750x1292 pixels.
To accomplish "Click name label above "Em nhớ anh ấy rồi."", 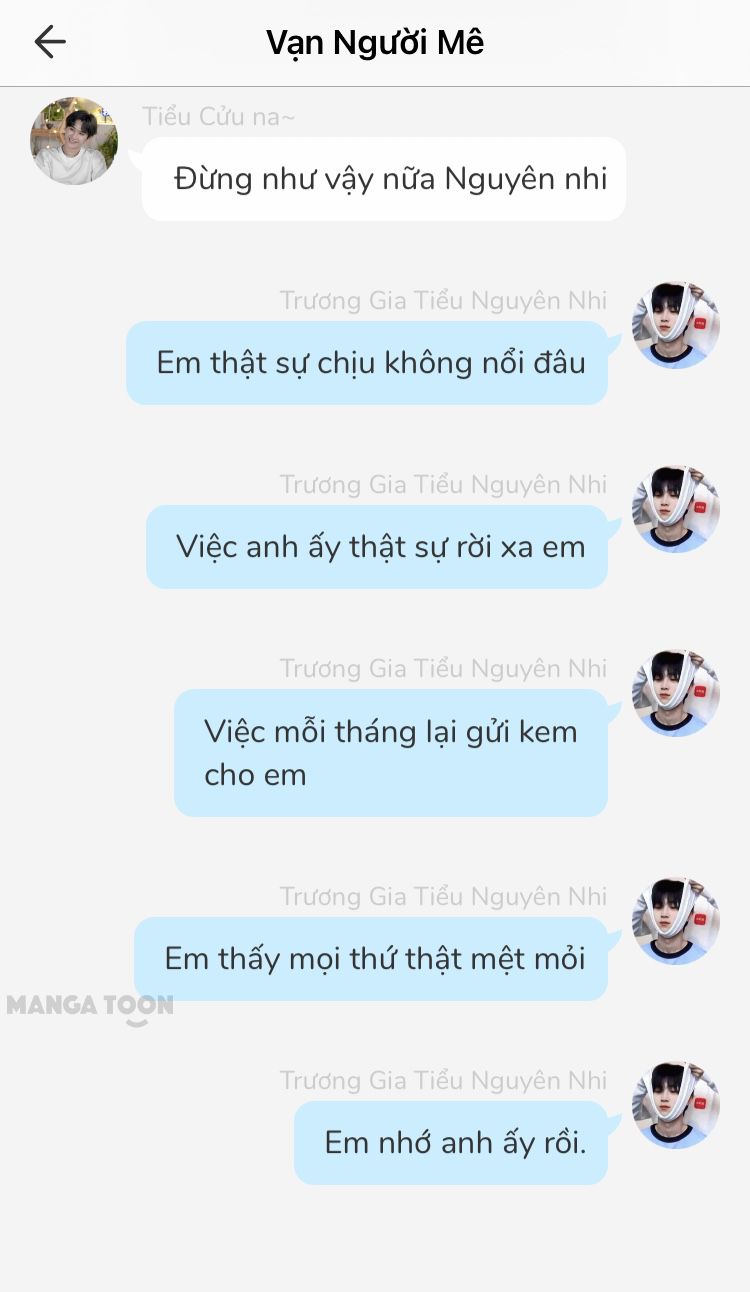I will coord(443,1081).
